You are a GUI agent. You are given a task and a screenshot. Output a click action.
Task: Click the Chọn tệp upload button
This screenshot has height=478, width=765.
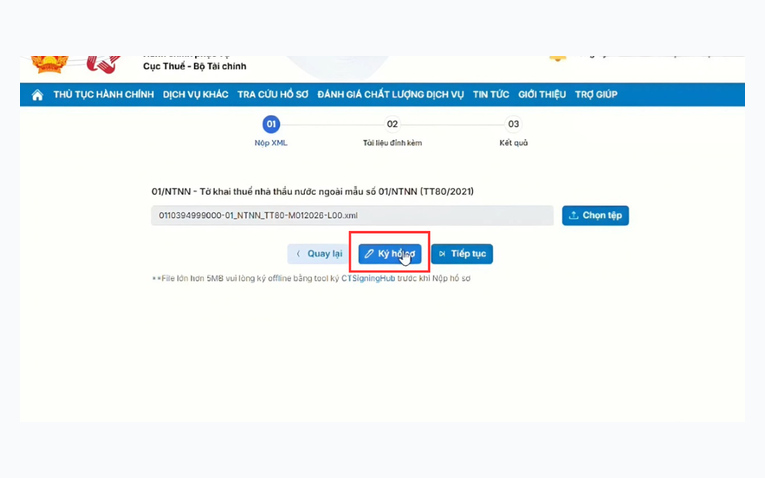pos(595,215)
